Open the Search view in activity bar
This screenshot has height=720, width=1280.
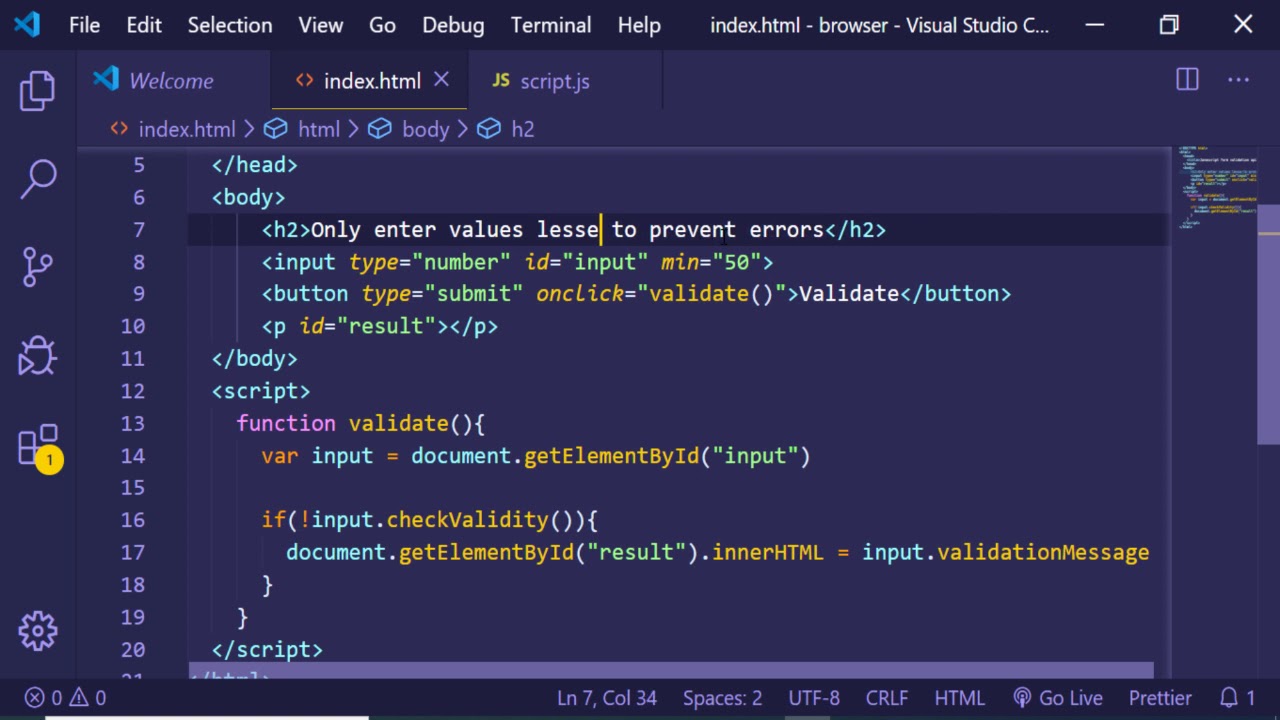(38, 179)
